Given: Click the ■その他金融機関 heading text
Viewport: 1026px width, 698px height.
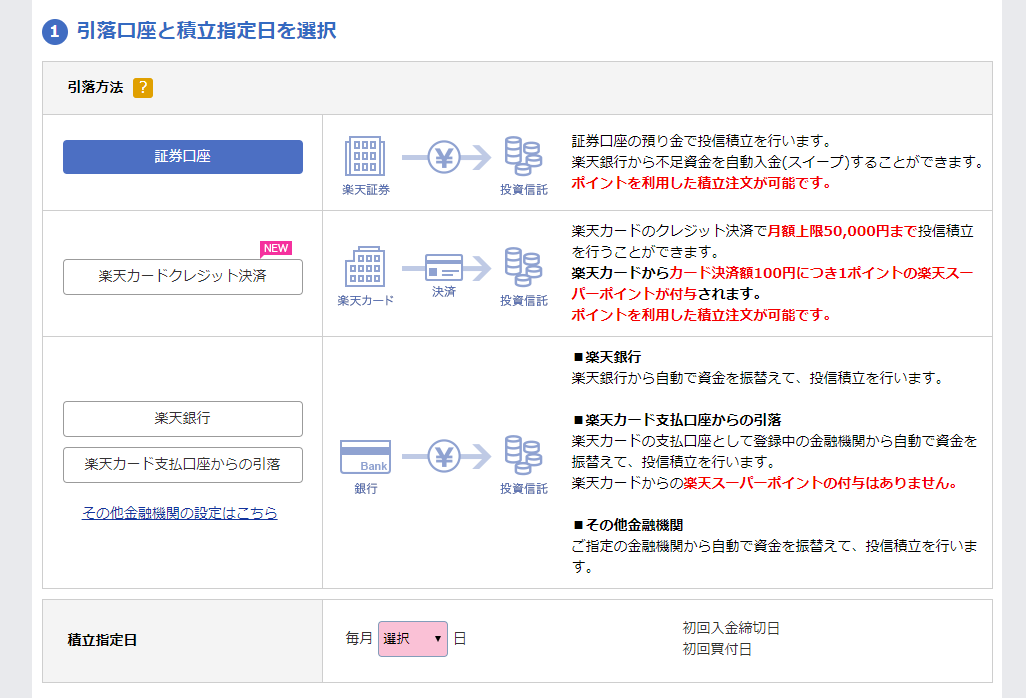Looking at the screenshot, I should 628,525.
